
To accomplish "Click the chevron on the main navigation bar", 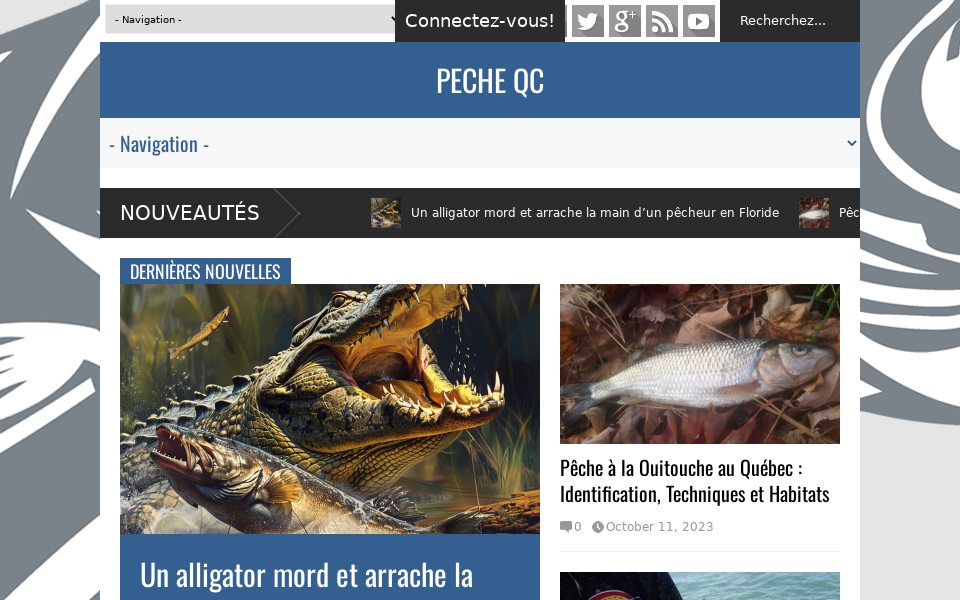I will pyautogui.click(x=850, y=143).
